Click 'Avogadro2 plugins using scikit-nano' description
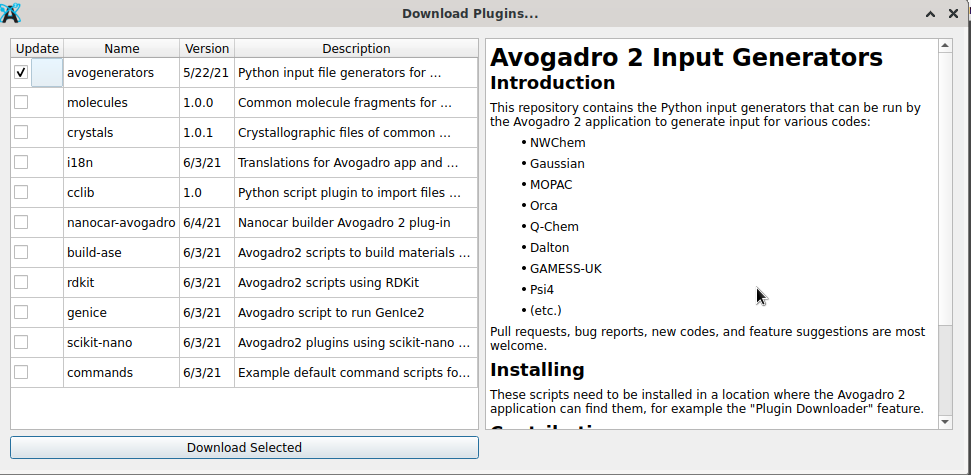The image size is (971, 475). click(356, 342)
